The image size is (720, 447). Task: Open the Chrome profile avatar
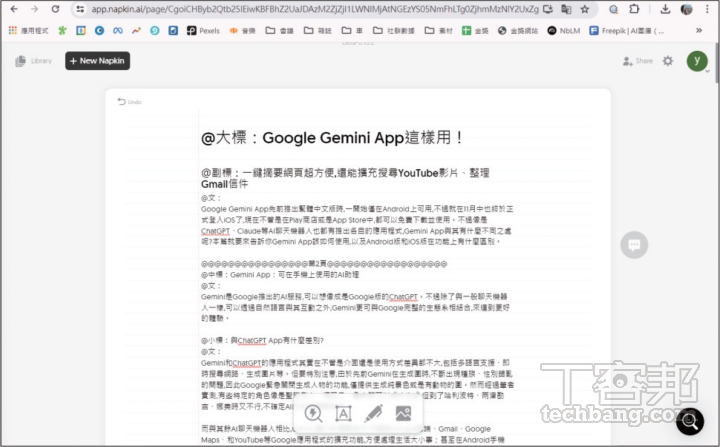(686, 9)
